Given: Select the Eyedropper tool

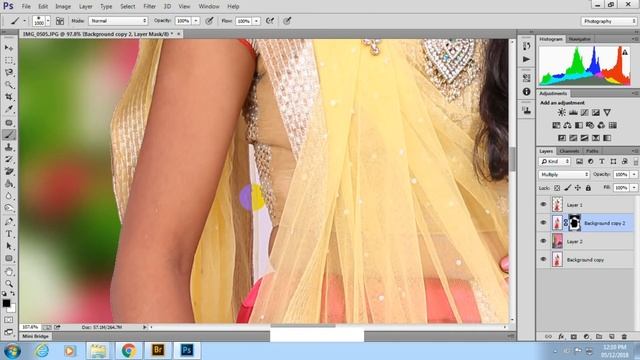Looking at the screenshot, I should 9,109.
